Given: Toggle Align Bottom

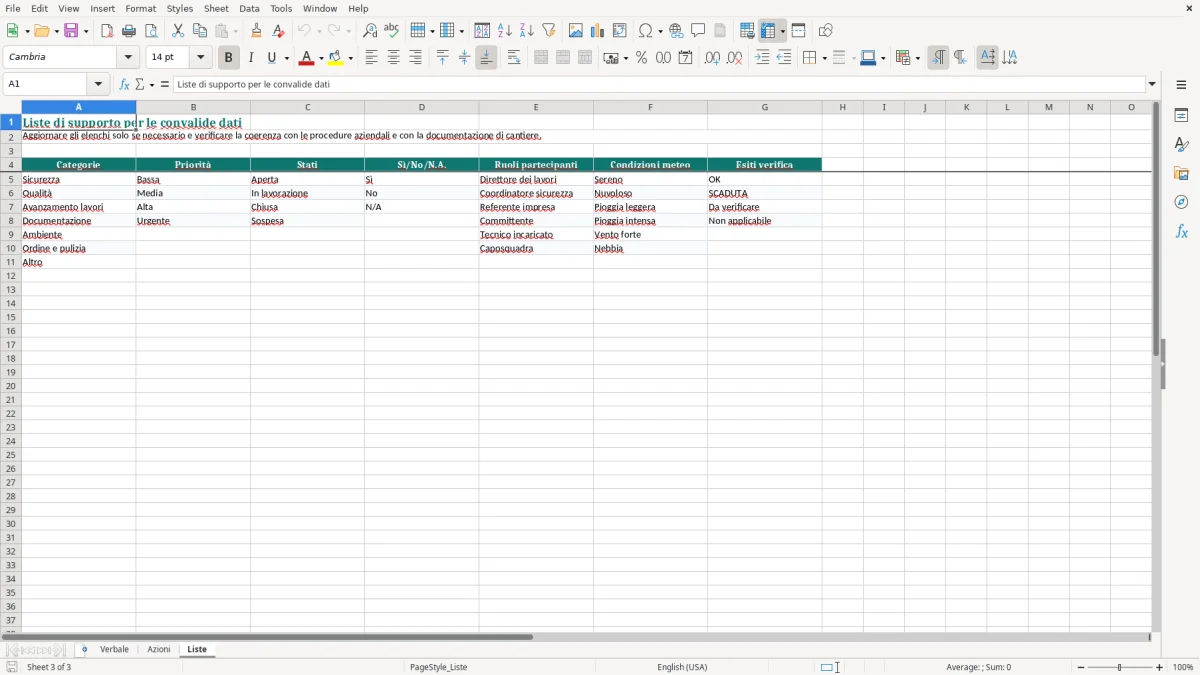Looking at the screenshot, I should pos(486,58).
